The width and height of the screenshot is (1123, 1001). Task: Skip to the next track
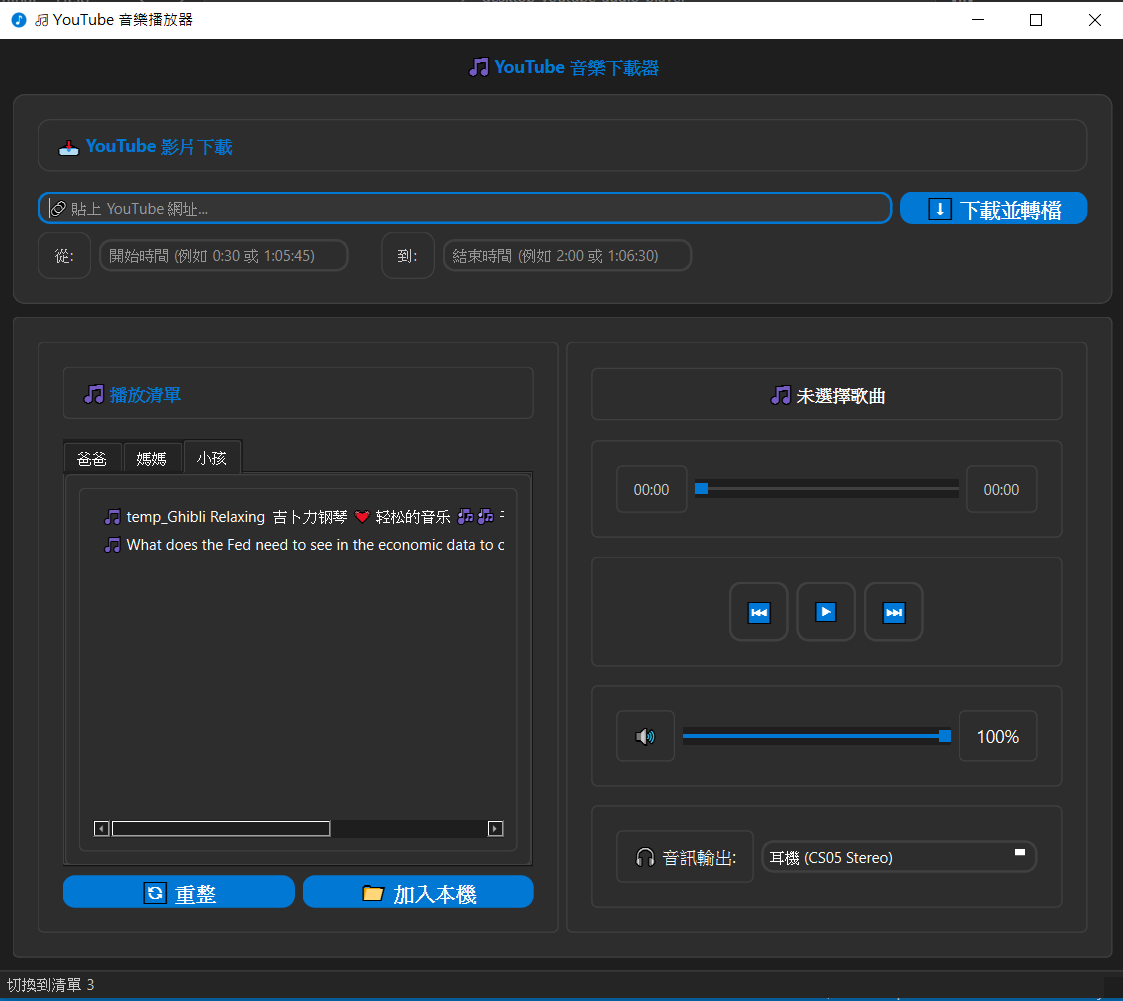coord(893,612)
